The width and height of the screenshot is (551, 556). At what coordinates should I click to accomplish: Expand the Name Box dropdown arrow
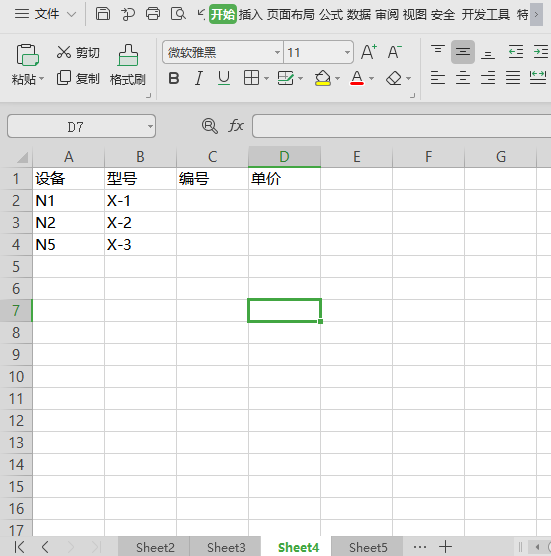(x=150, y=126)
